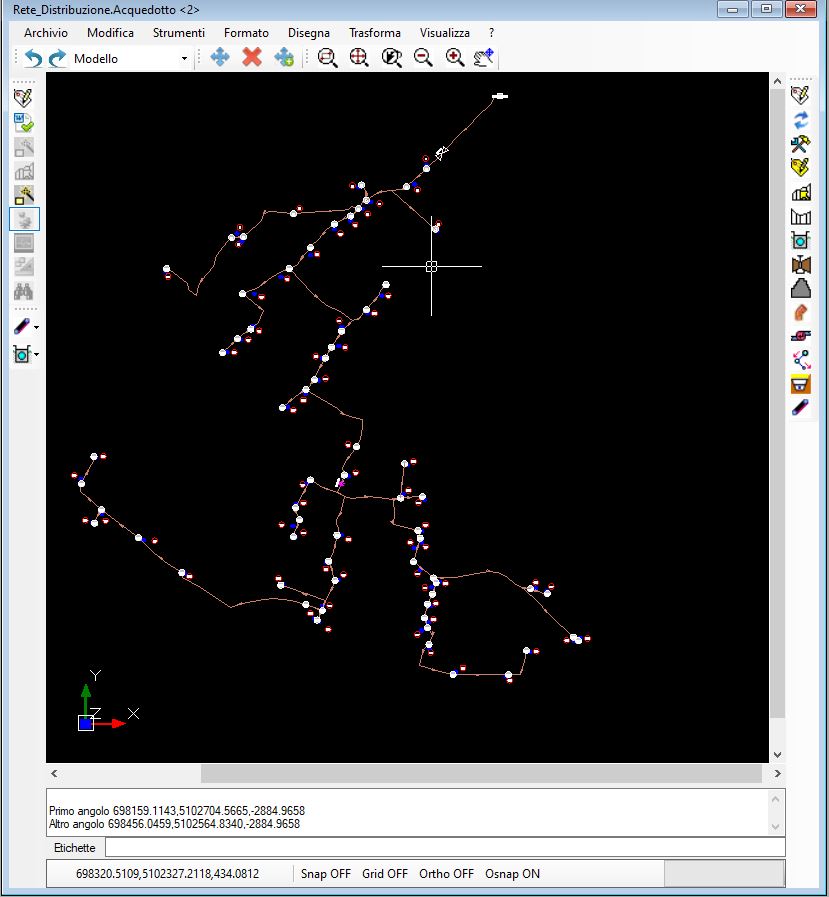Click the red X delete icon
The image size is (829, 897).
point(252,57)
